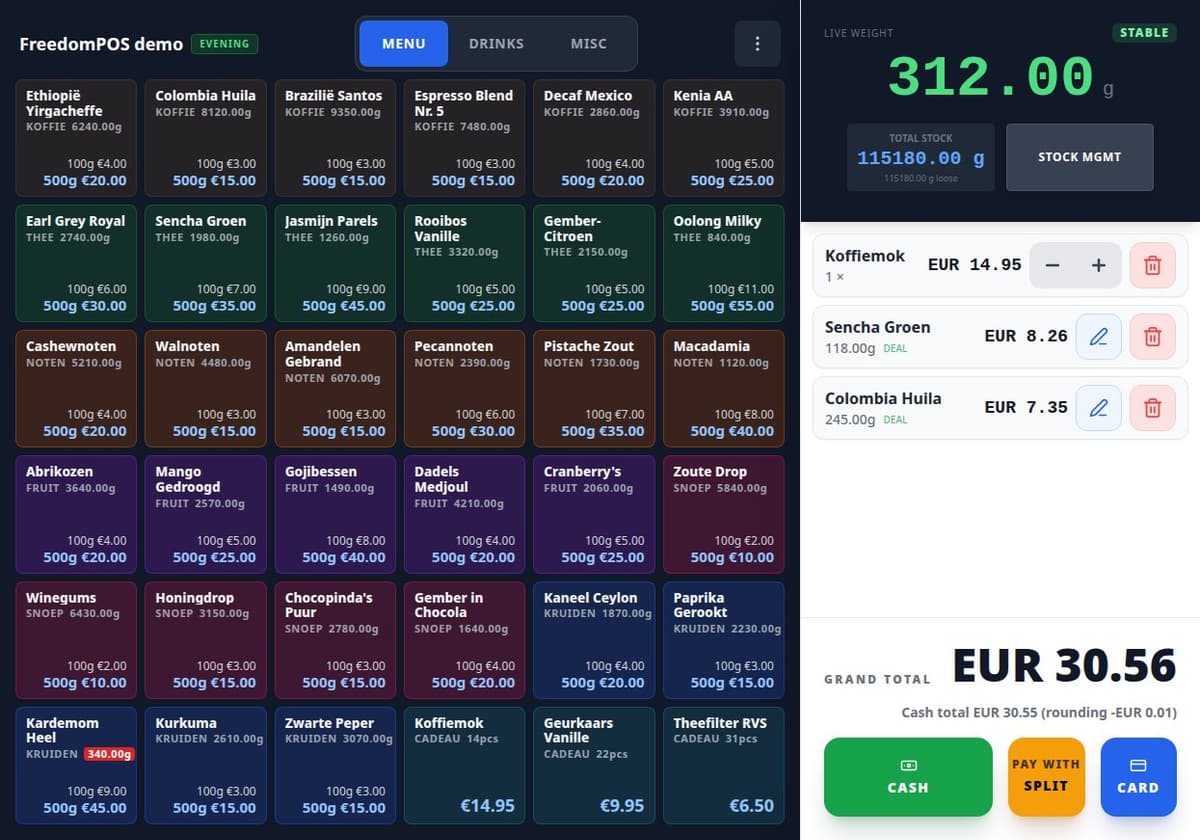Add Kaneel Ceylon spice
Viewport: 1200px width, 840px height.
pyautogui.click(x=594, y=640)
